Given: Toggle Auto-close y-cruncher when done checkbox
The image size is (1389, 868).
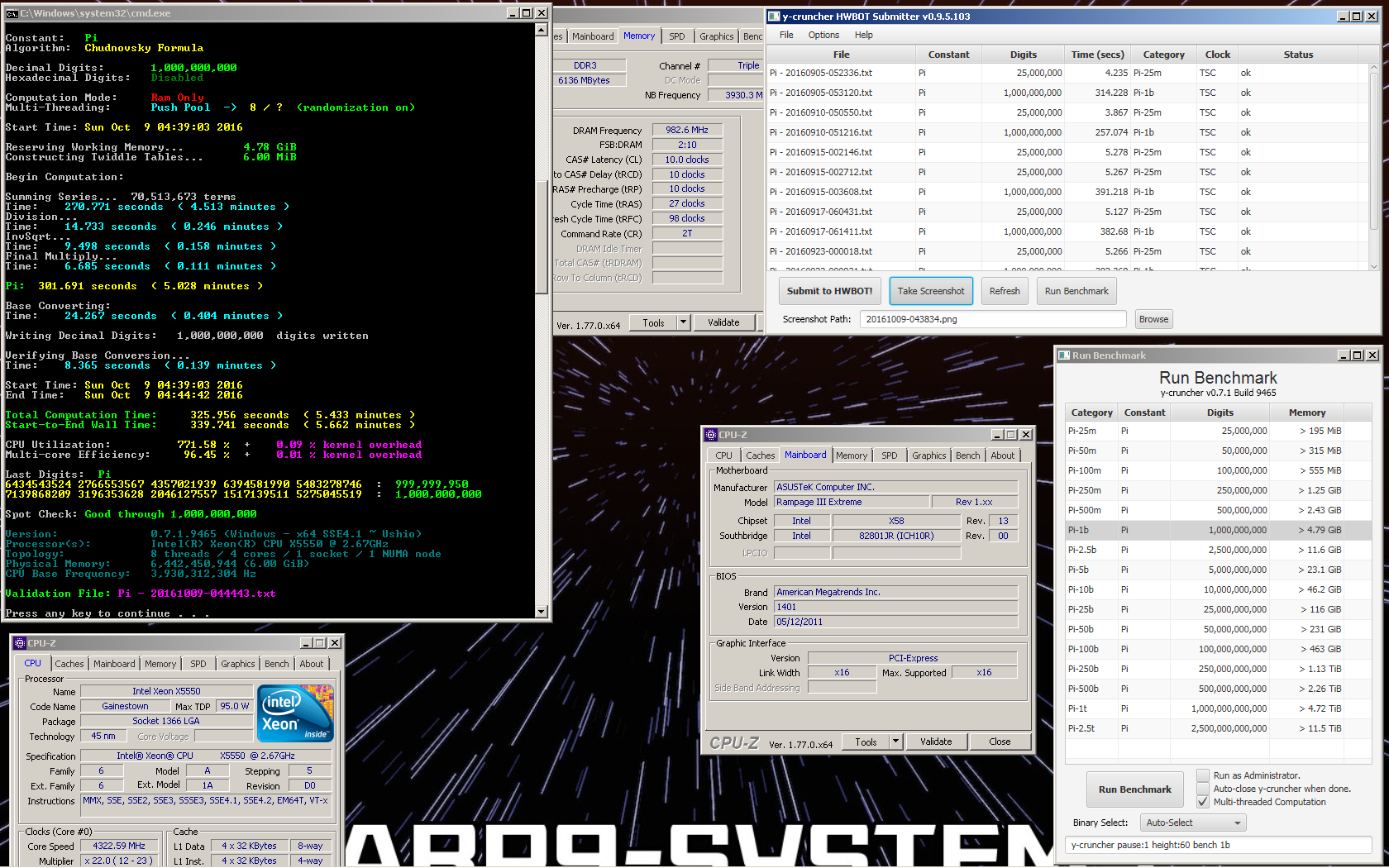Looking at the screenshot, I should pos(1203,789).
